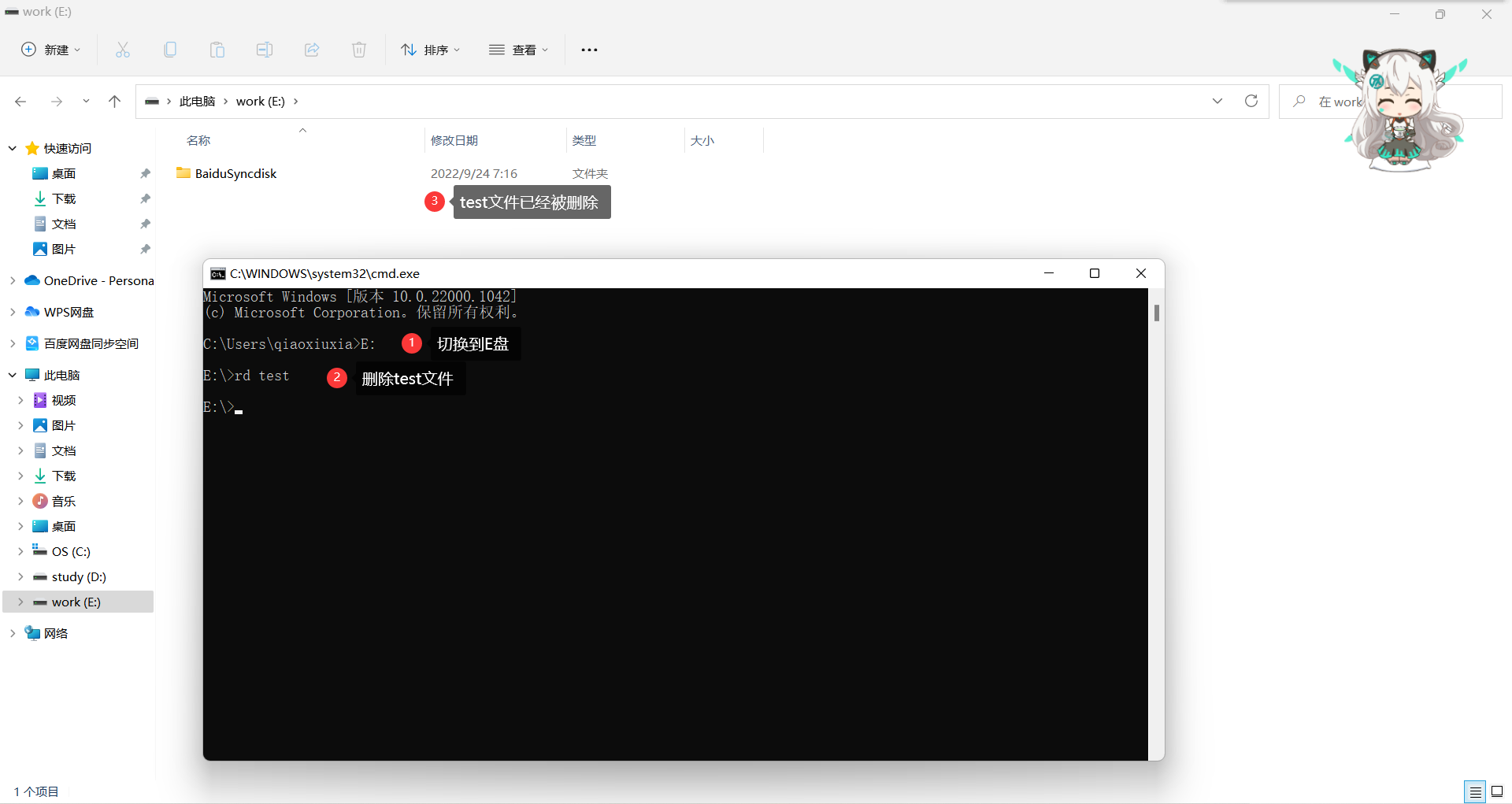The image size is (1512, 804).
Task: Click the drive icon left of the address breadcrumb
Action: pyautogui.click(x=152, y=101)
